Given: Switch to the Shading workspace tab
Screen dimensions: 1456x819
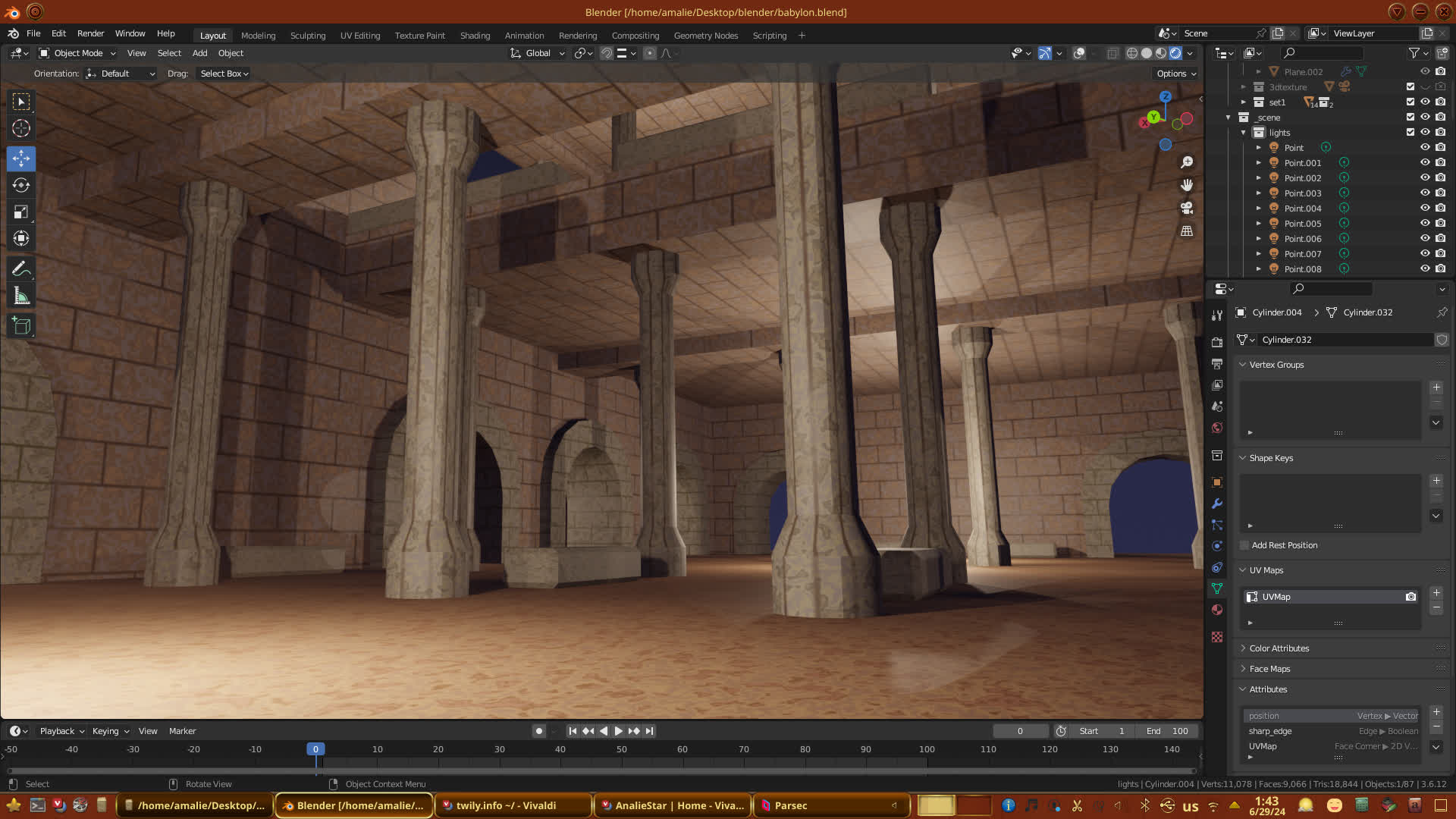Looking at the screenshot, I should [475, 36].
